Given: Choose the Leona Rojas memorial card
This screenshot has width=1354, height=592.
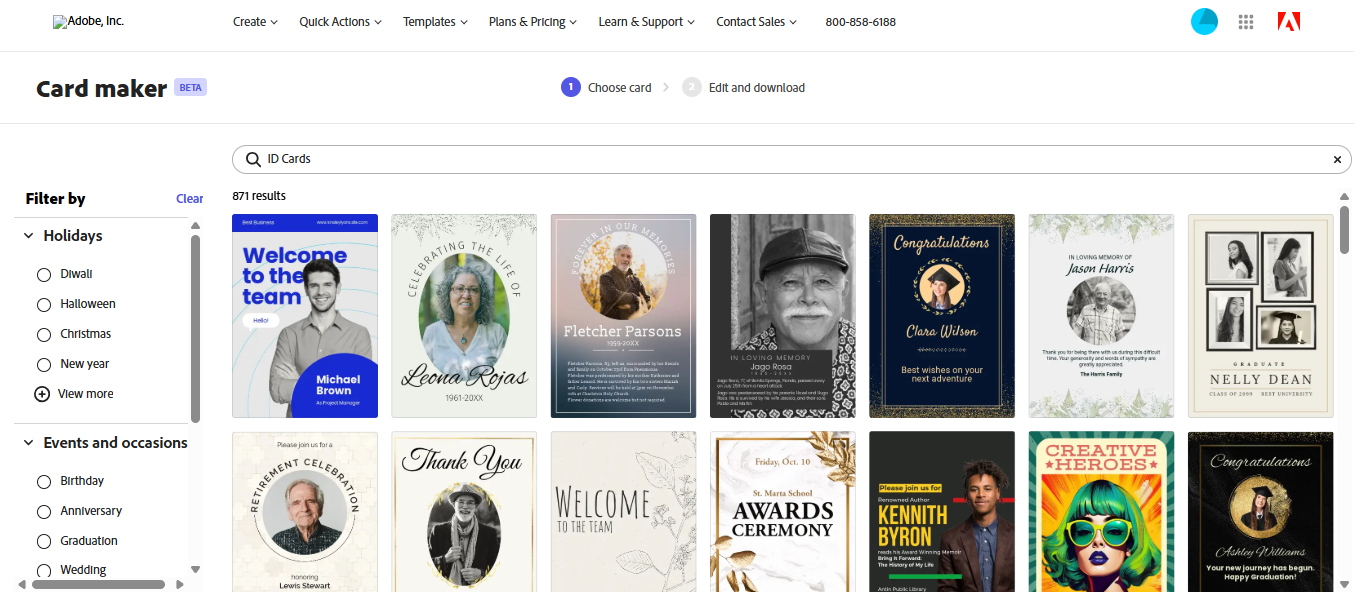Looking at the screenshot, I should pos(464,316).
